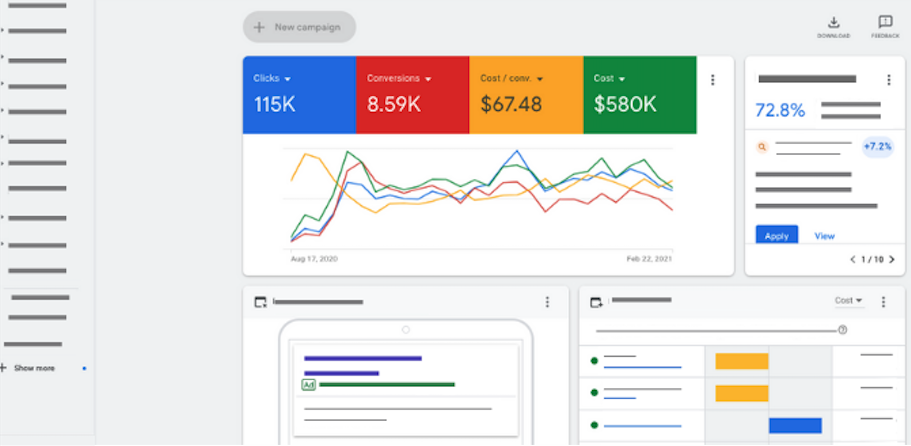
Task: Click the +7.2% score badge
Action: 877,147
